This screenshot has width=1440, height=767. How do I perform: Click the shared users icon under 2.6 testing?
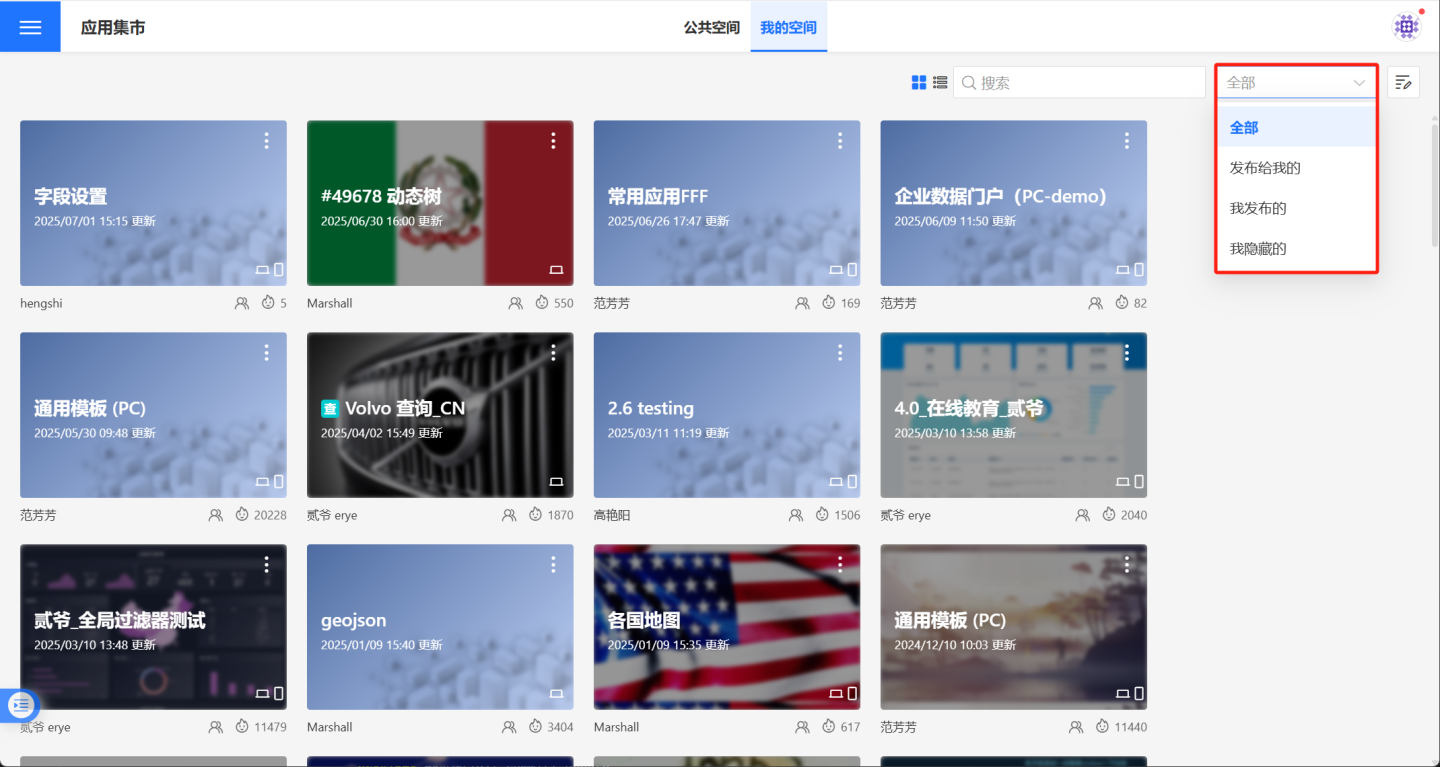[796, 515]
